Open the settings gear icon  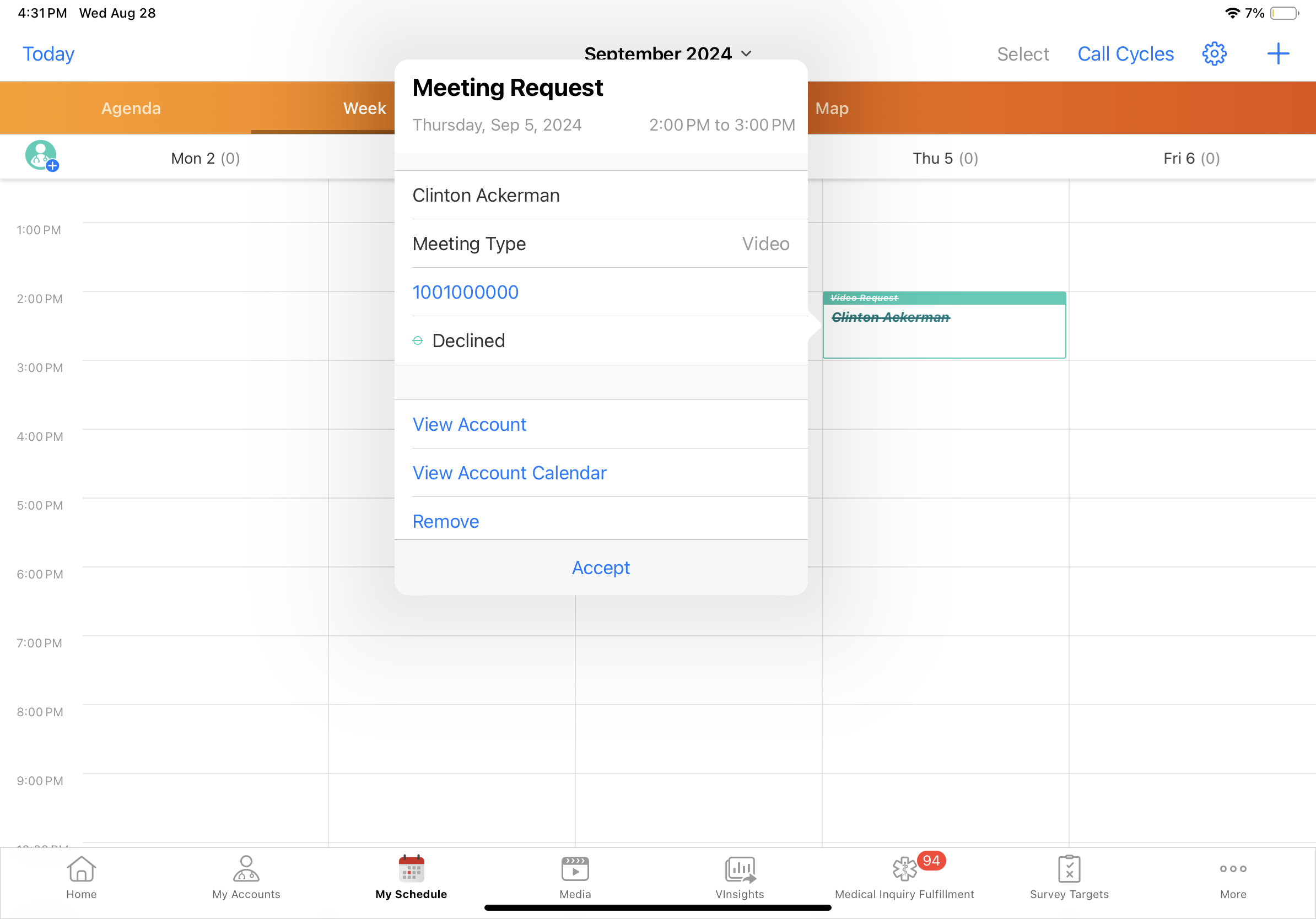point(1213,54)
